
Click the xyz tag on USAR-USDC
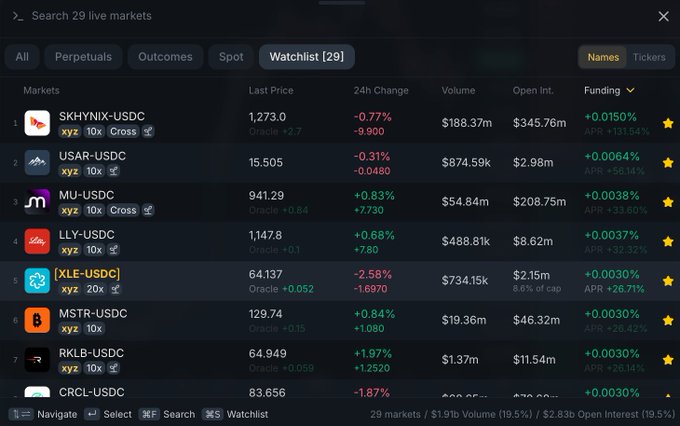[70, 171]
